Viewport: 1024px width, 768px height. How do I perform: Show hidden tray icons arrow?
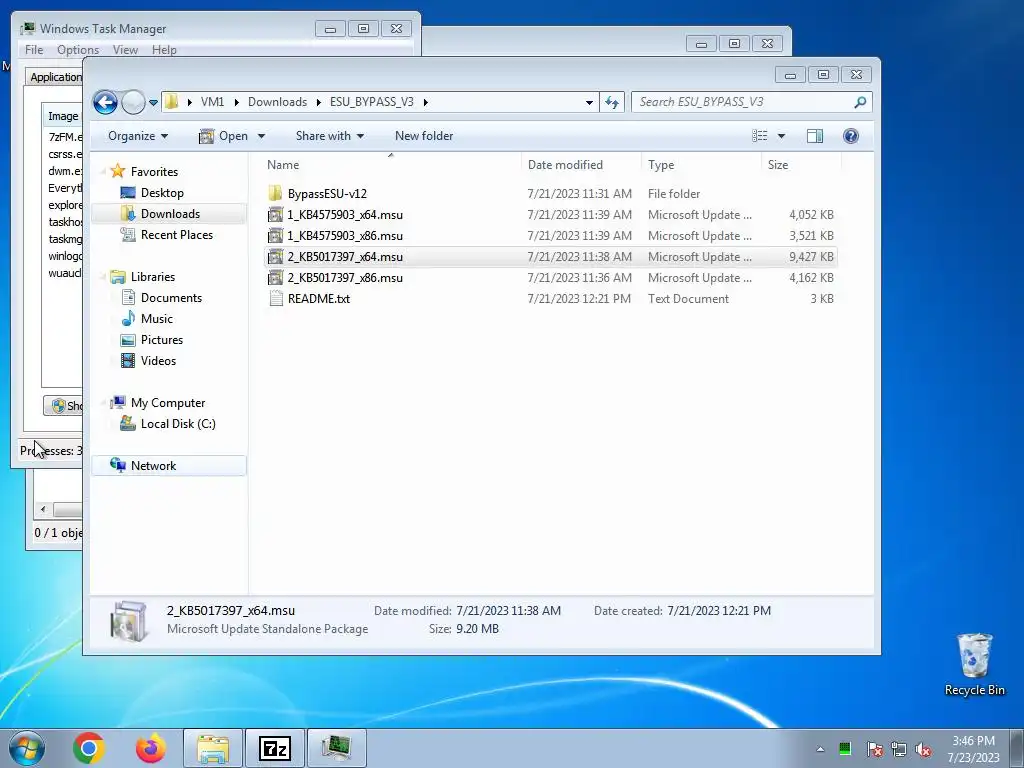820,749
